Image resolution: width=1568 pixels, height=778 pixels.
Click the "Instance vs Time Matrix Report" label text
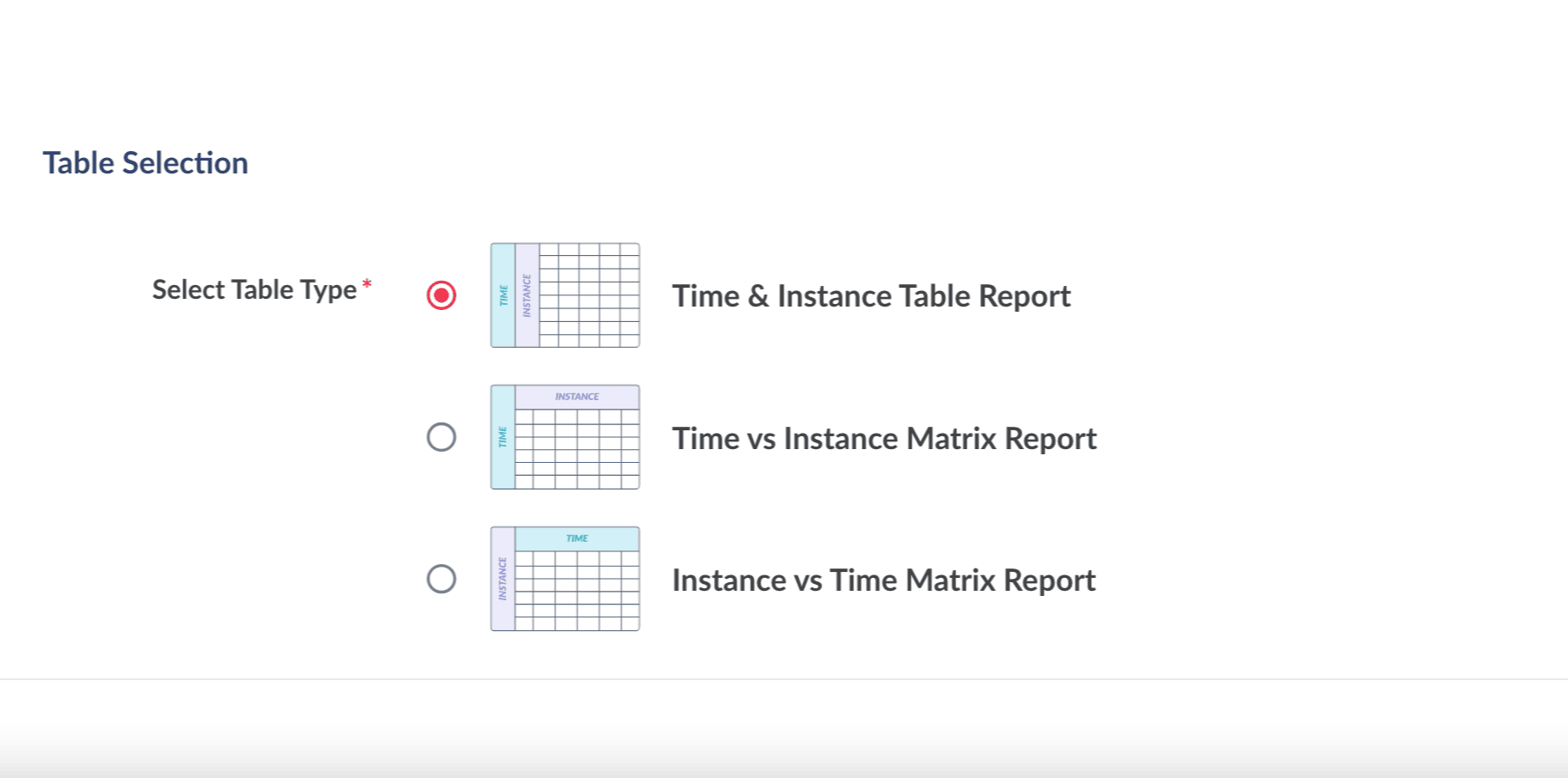pos(883,580)
